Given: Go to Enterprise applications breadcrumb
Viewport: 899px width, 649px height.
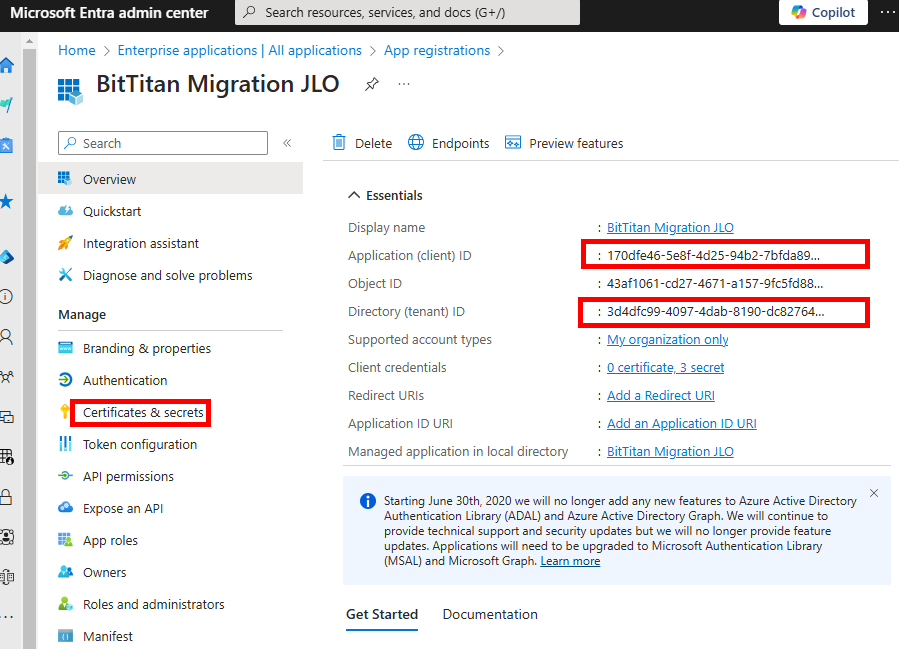Looking at the screenshot, I should click(x=240, y=50).
